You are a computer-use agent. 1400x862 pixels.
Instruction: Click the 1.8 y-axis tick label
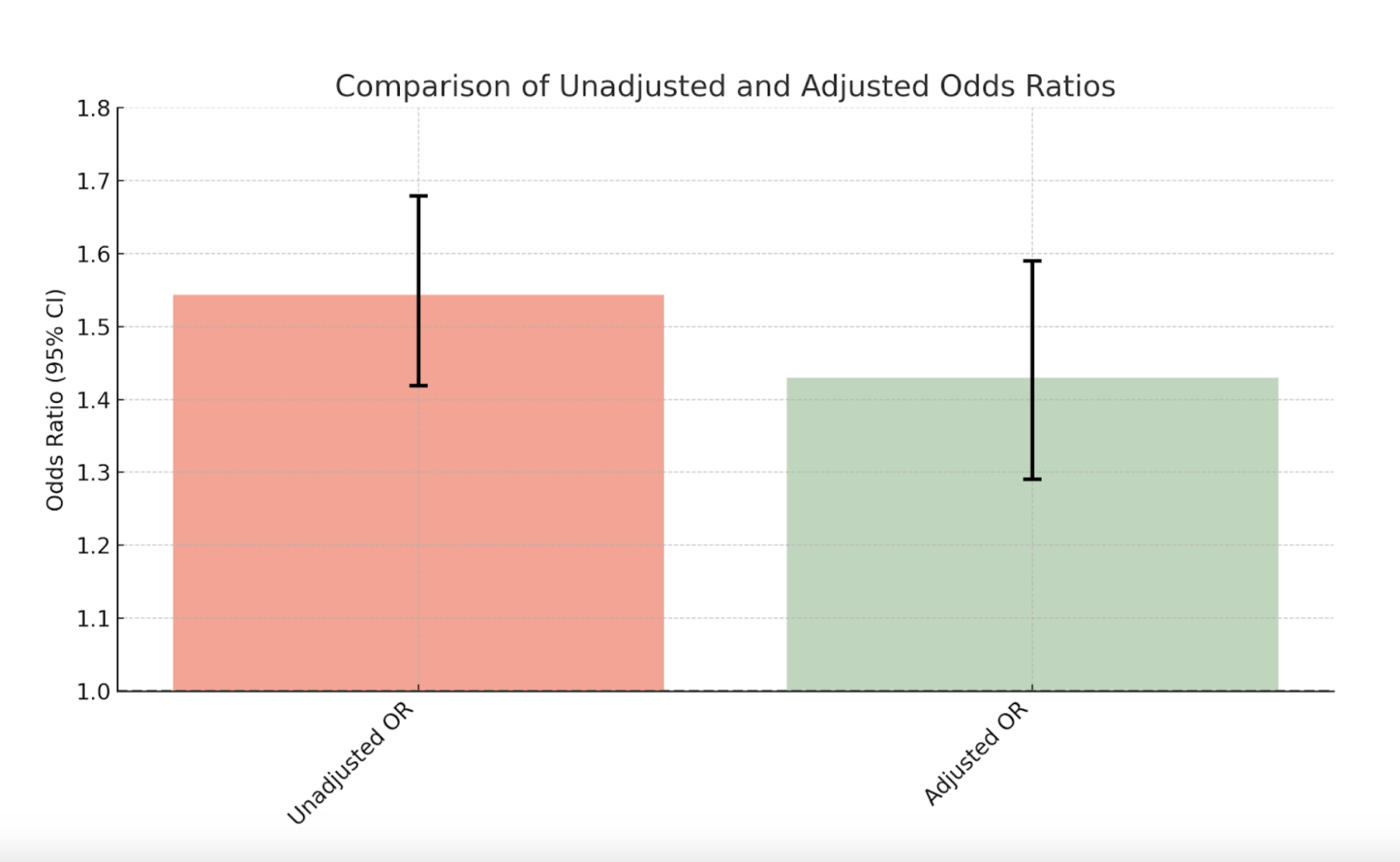tap(93, 108)
